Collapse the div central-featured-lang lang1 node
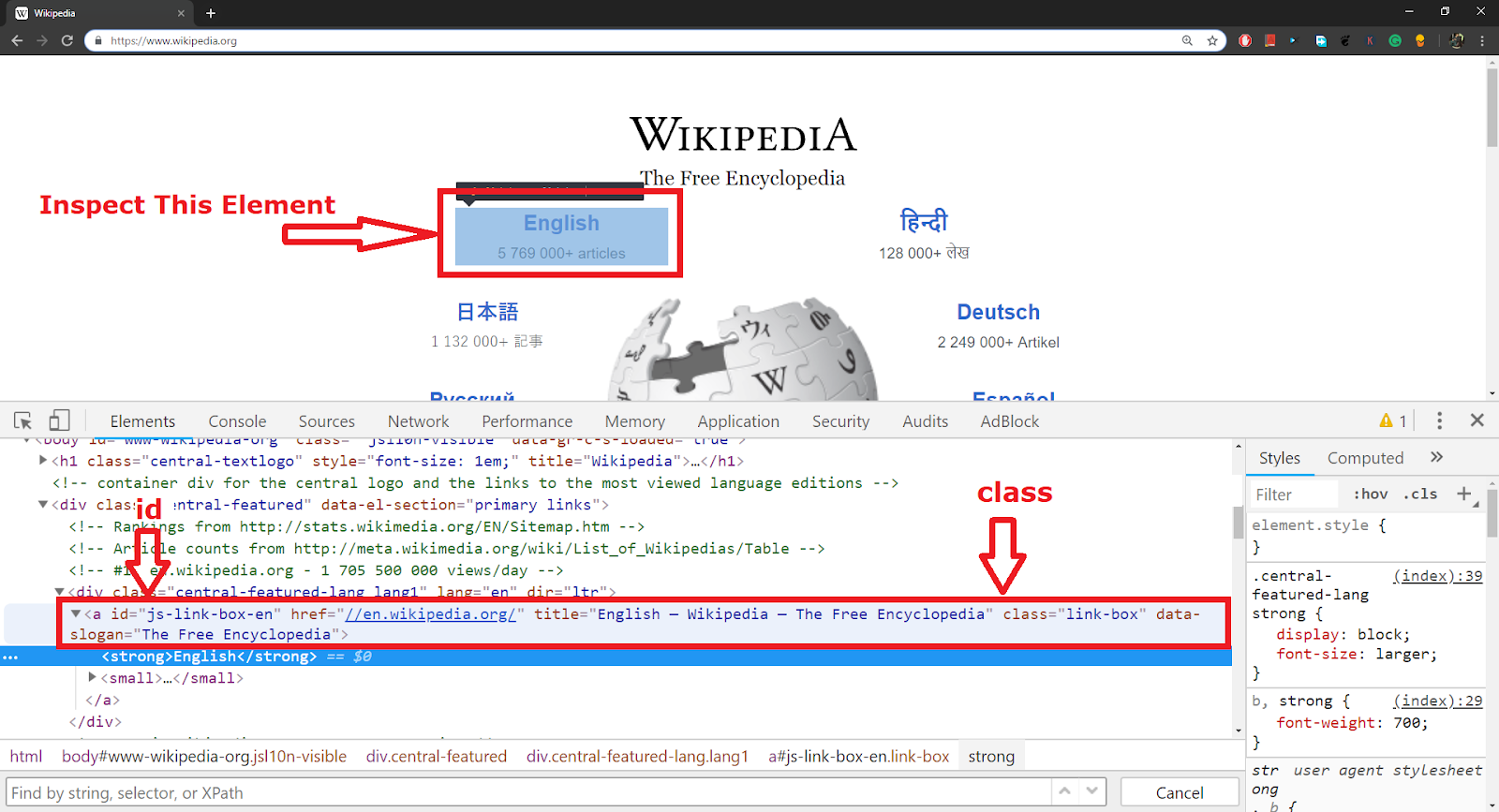1499x812 pixels. click(x=59, y=592)
